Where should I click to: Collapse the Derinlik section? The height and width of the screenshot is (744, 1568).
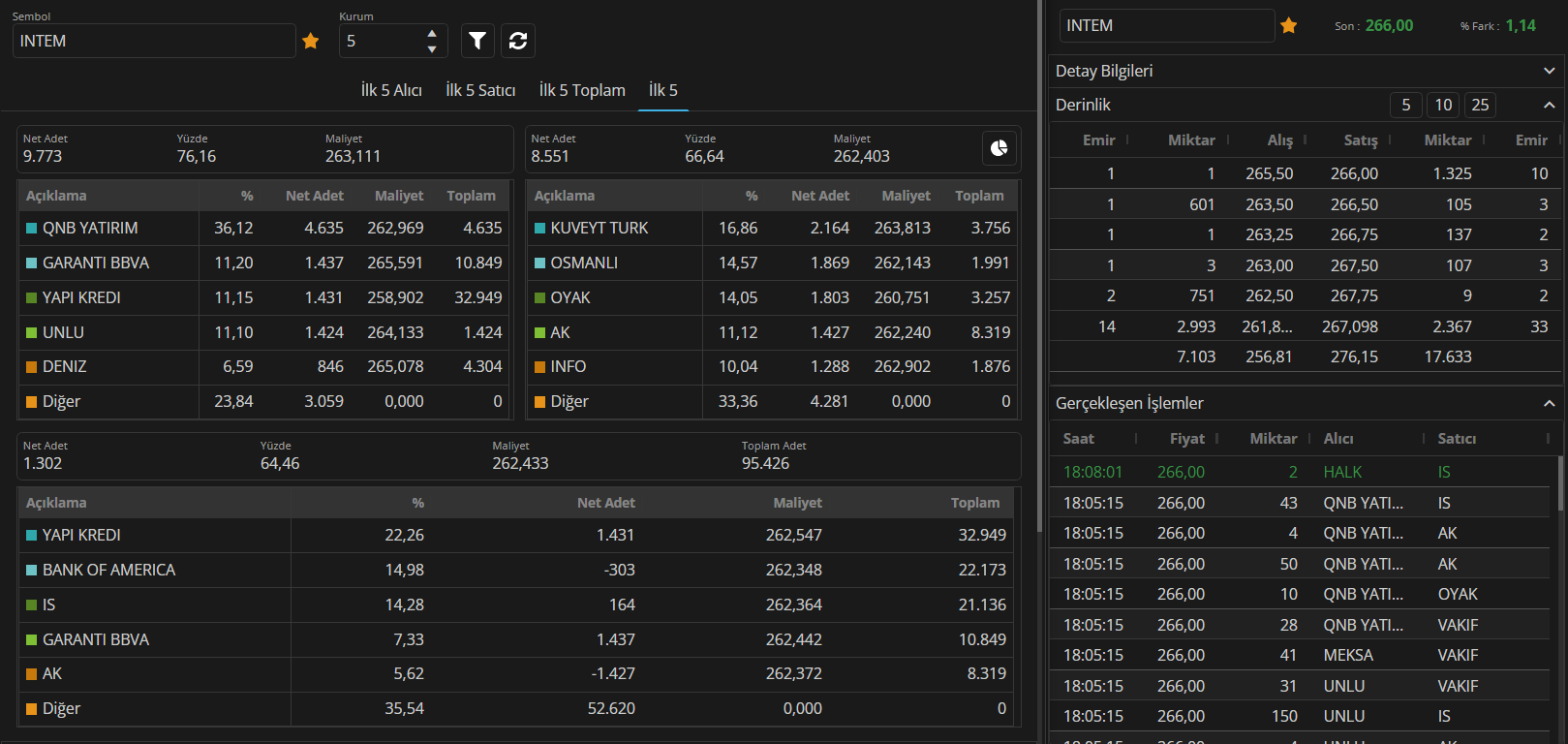point(1549,105)
